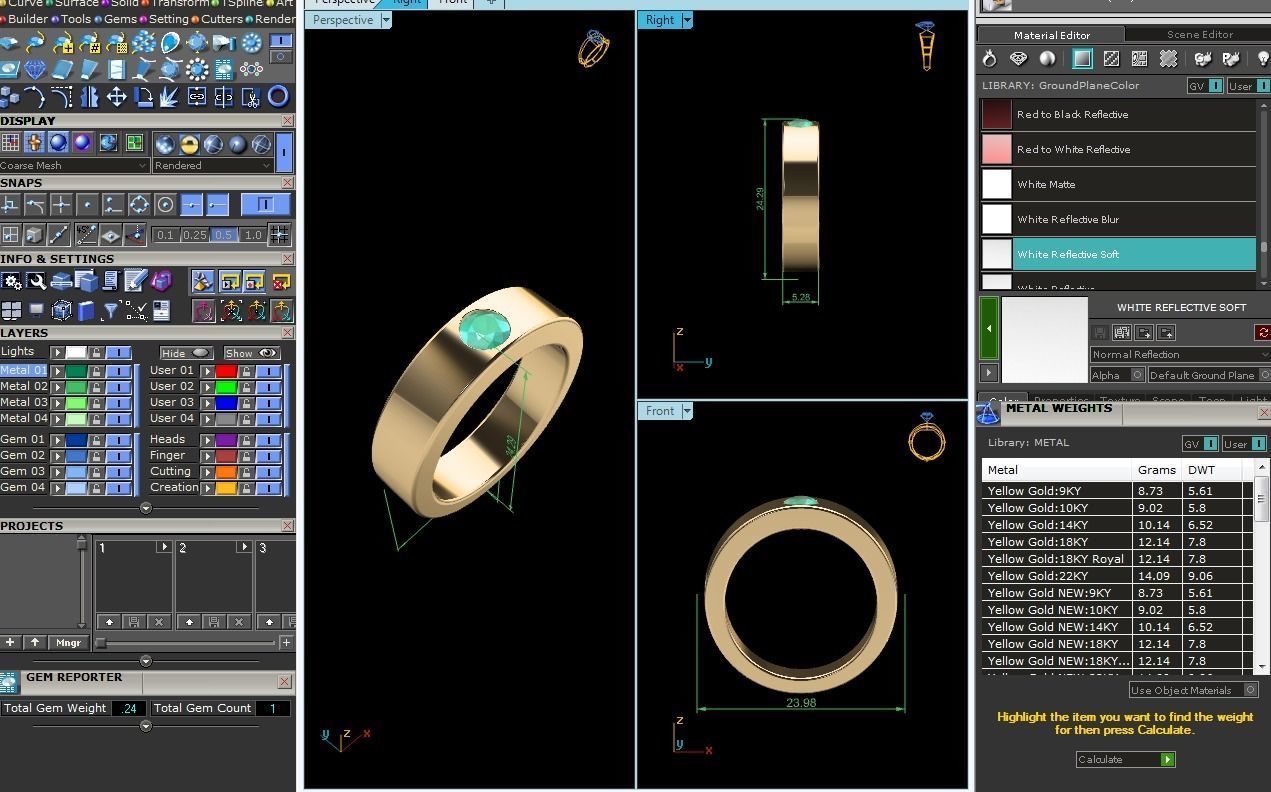Click the Gem Reporter panel icon
Screen dimensions: 1271x792
(x=9, y=682)
